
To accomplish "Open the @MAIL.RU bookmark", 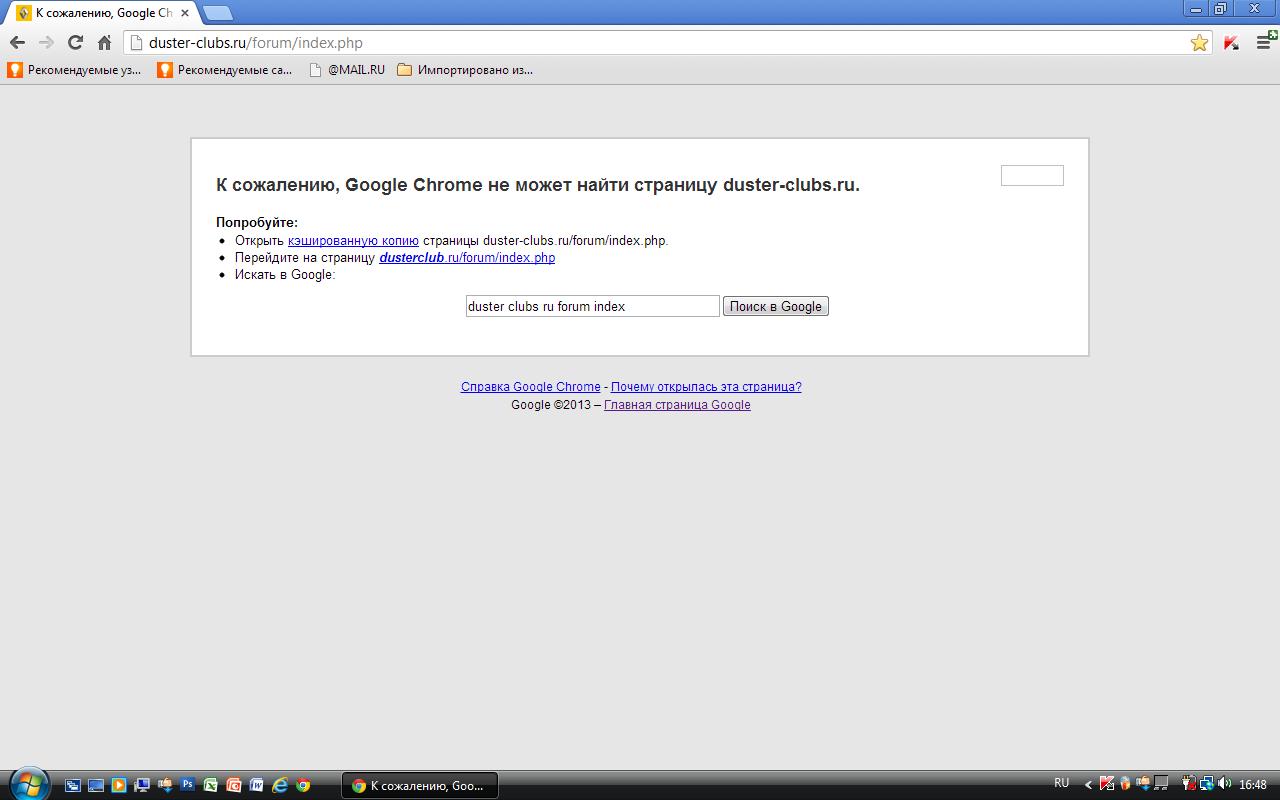I will 347,70.
